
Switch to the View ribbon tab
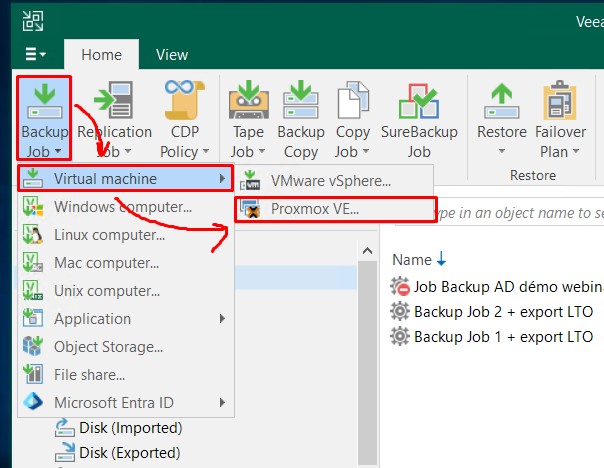pyautogui.click(x=171, y=55)
